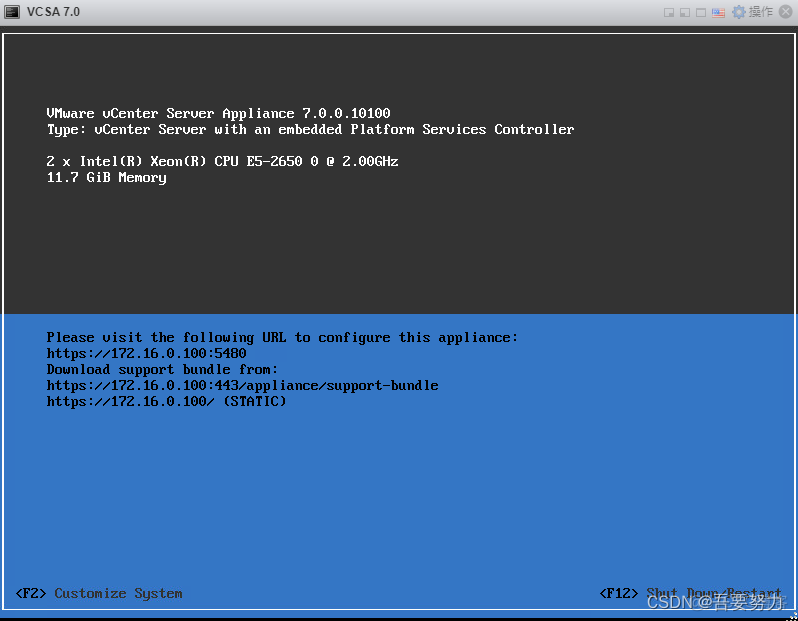Open the gear 操作 actions menu
The width and height of the screenshot is (798, 621).
[x=752, y=12]
